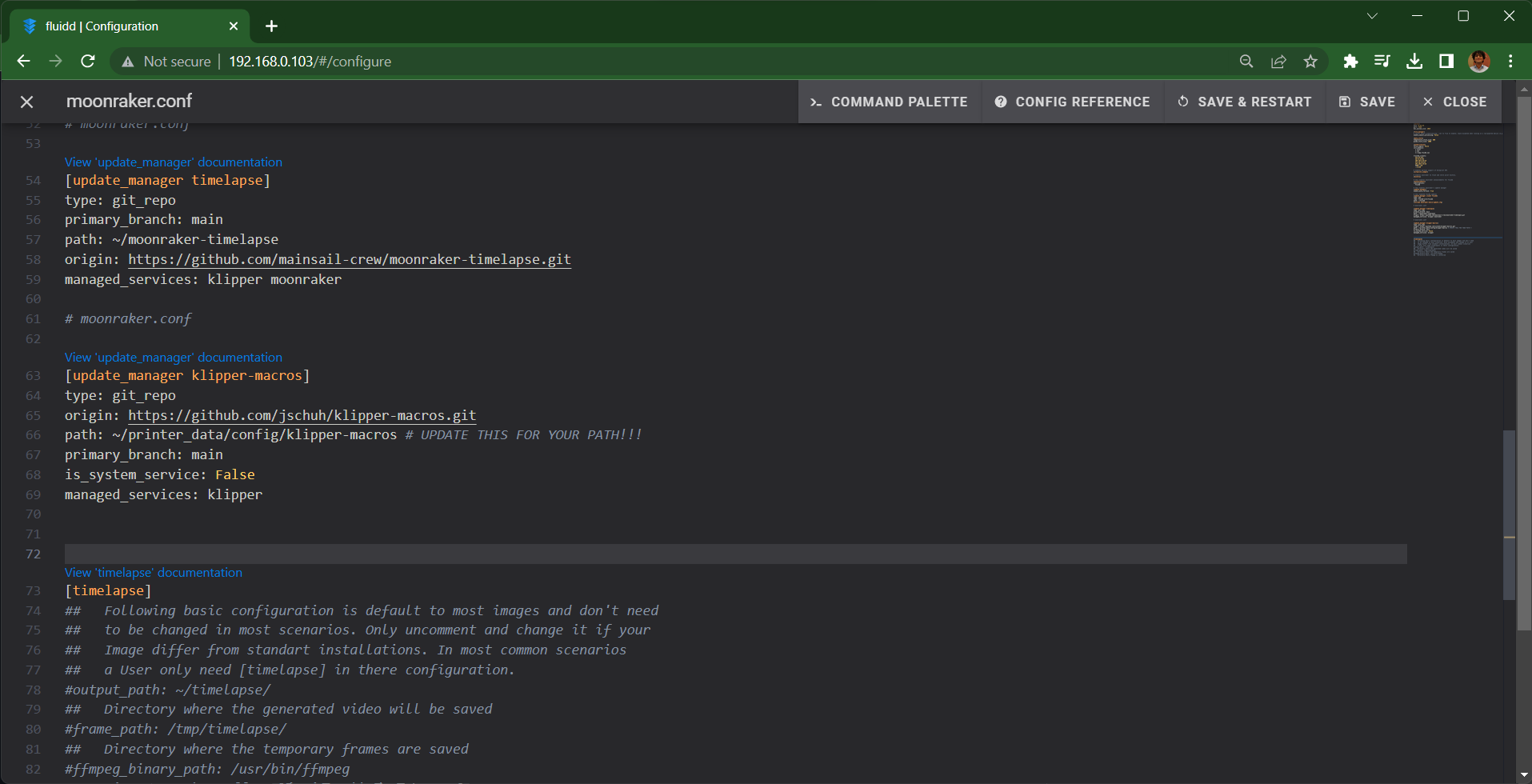Select the fluidd | Configuration tab
This screenshot has height=784, width=1532.
130,26
